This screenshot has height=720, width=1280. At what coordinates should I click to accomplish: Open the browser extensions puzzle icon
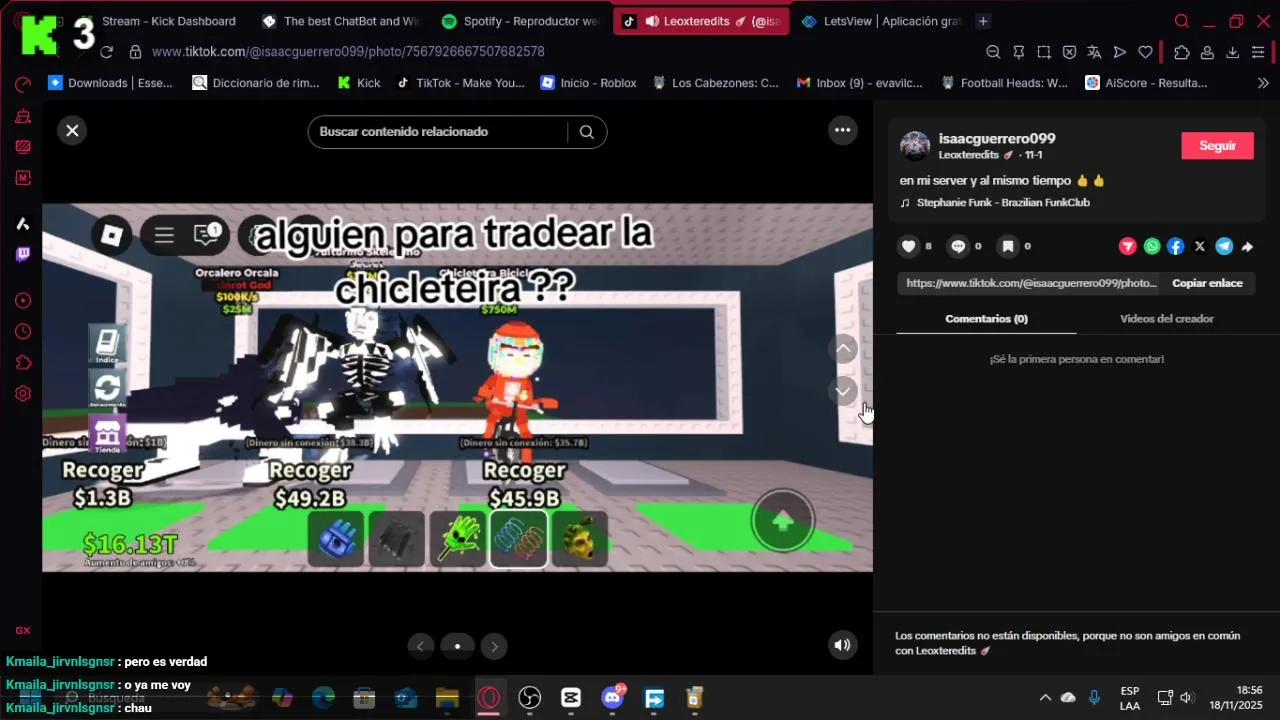(1182, 52)
